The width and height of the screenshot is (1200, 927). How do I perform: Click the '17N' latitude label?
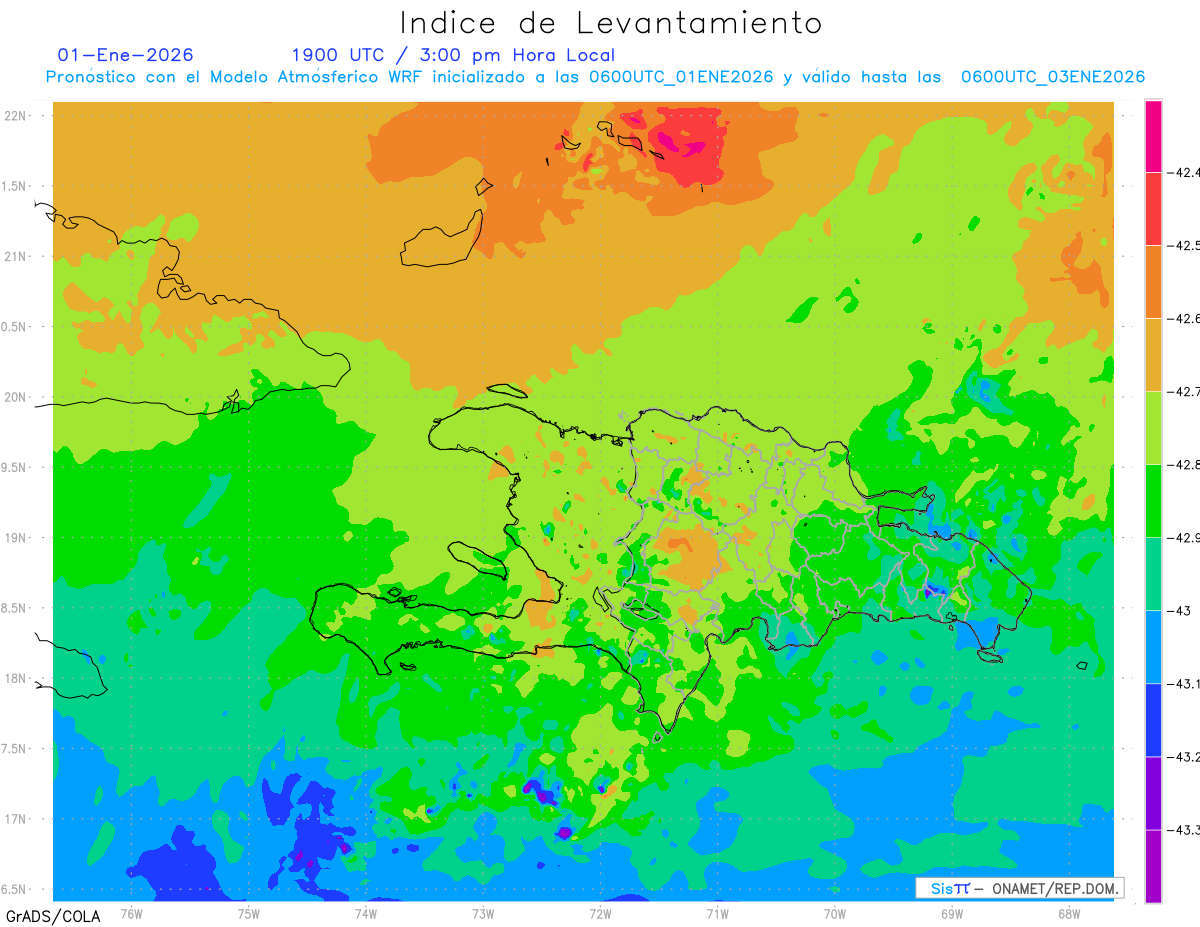click(x=15, y=819)
